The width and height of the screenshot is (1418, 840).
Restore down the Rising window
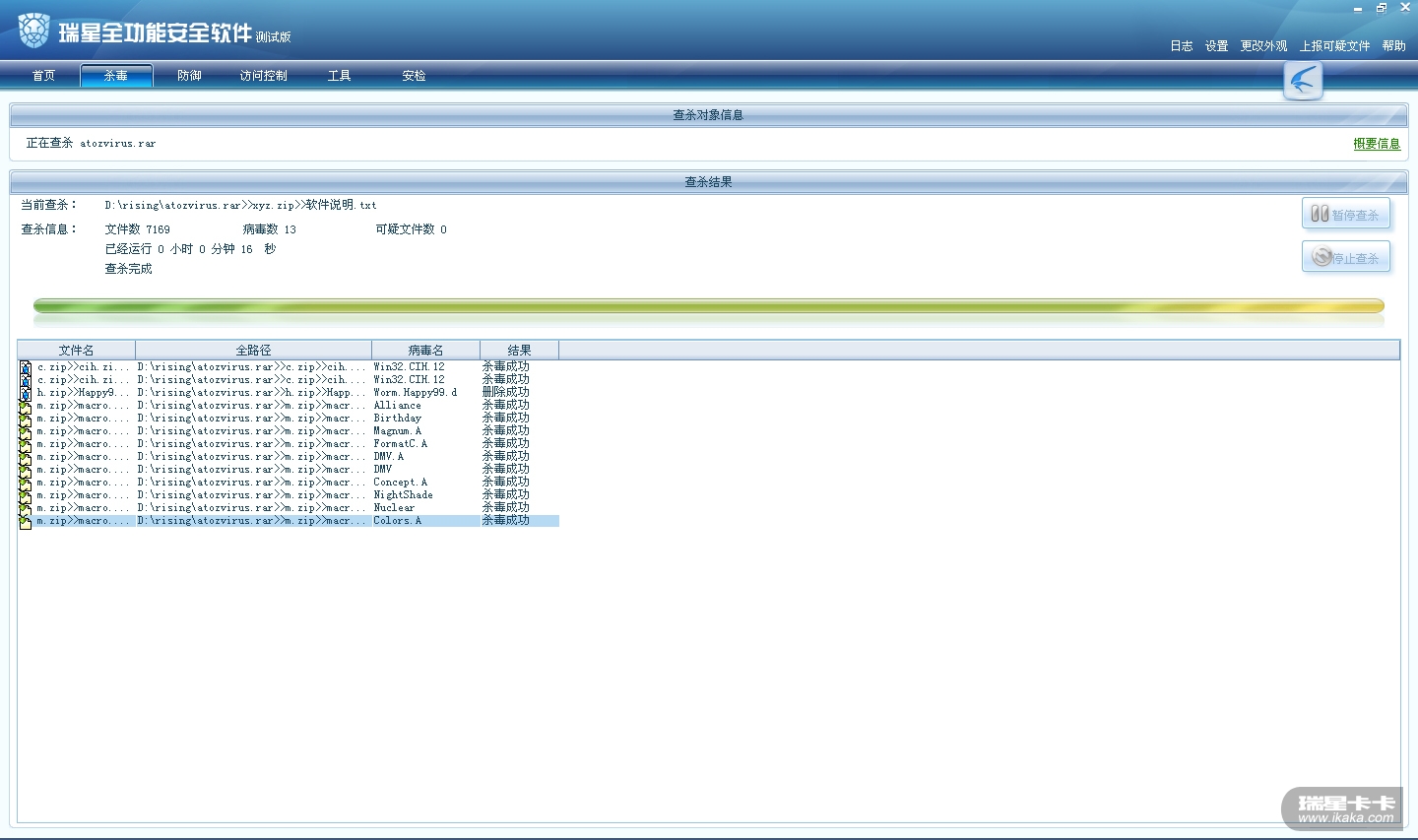[x=1382, y=9]
